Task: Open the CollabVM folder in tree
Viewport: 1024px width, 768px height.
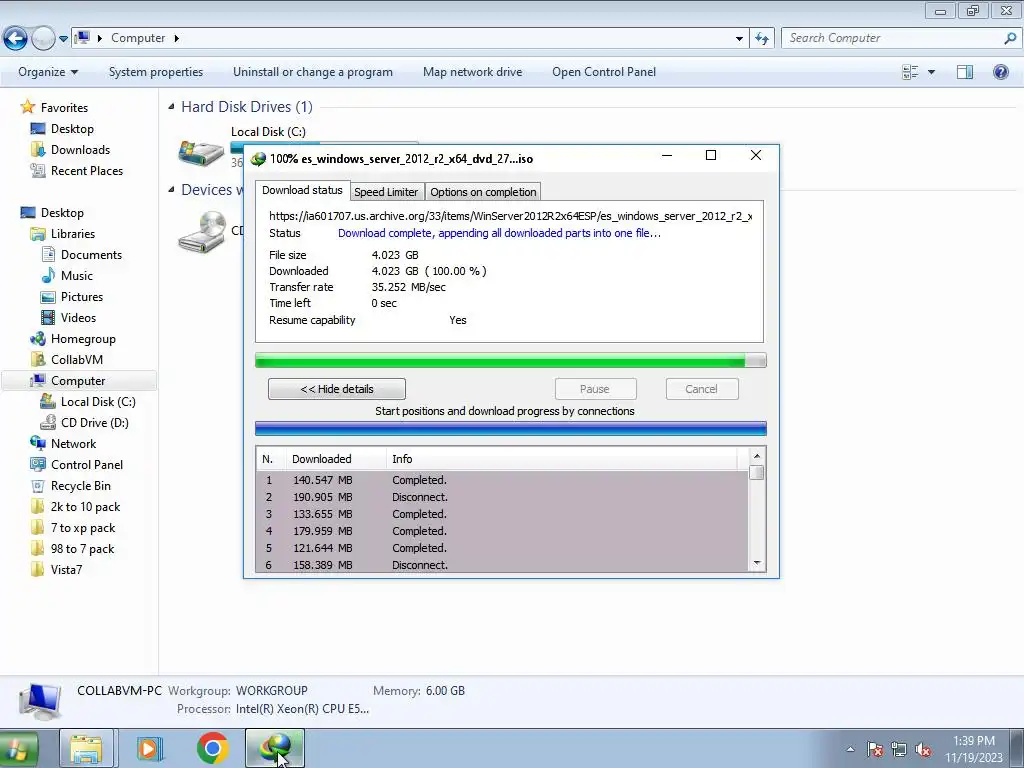Action: [67, 360]
